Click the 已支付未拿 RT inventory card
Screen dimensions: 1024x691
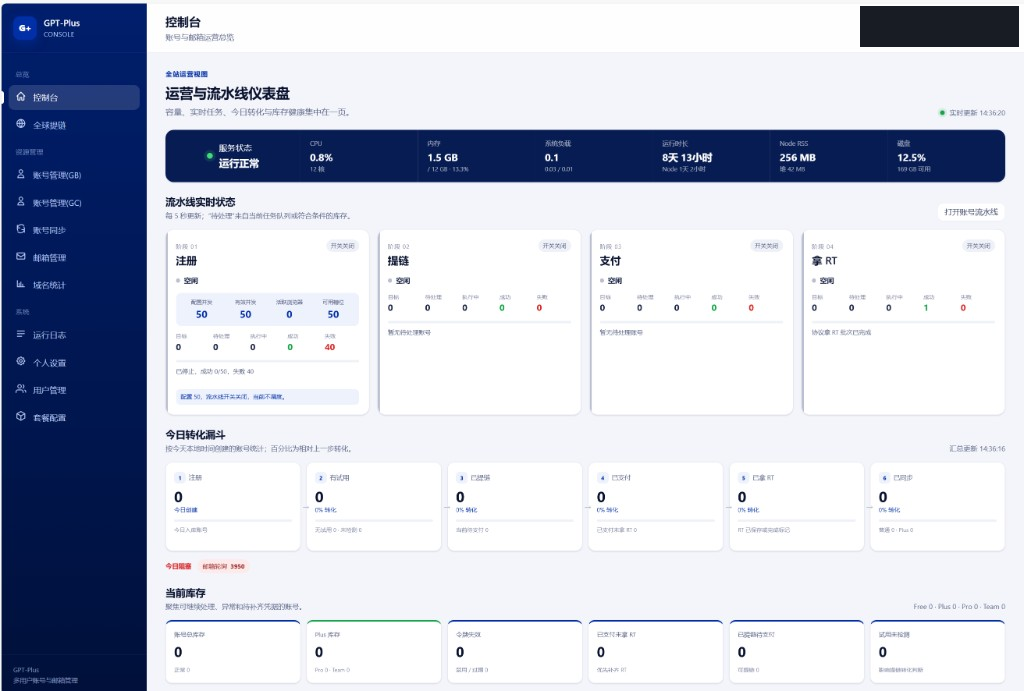(656, 651)
